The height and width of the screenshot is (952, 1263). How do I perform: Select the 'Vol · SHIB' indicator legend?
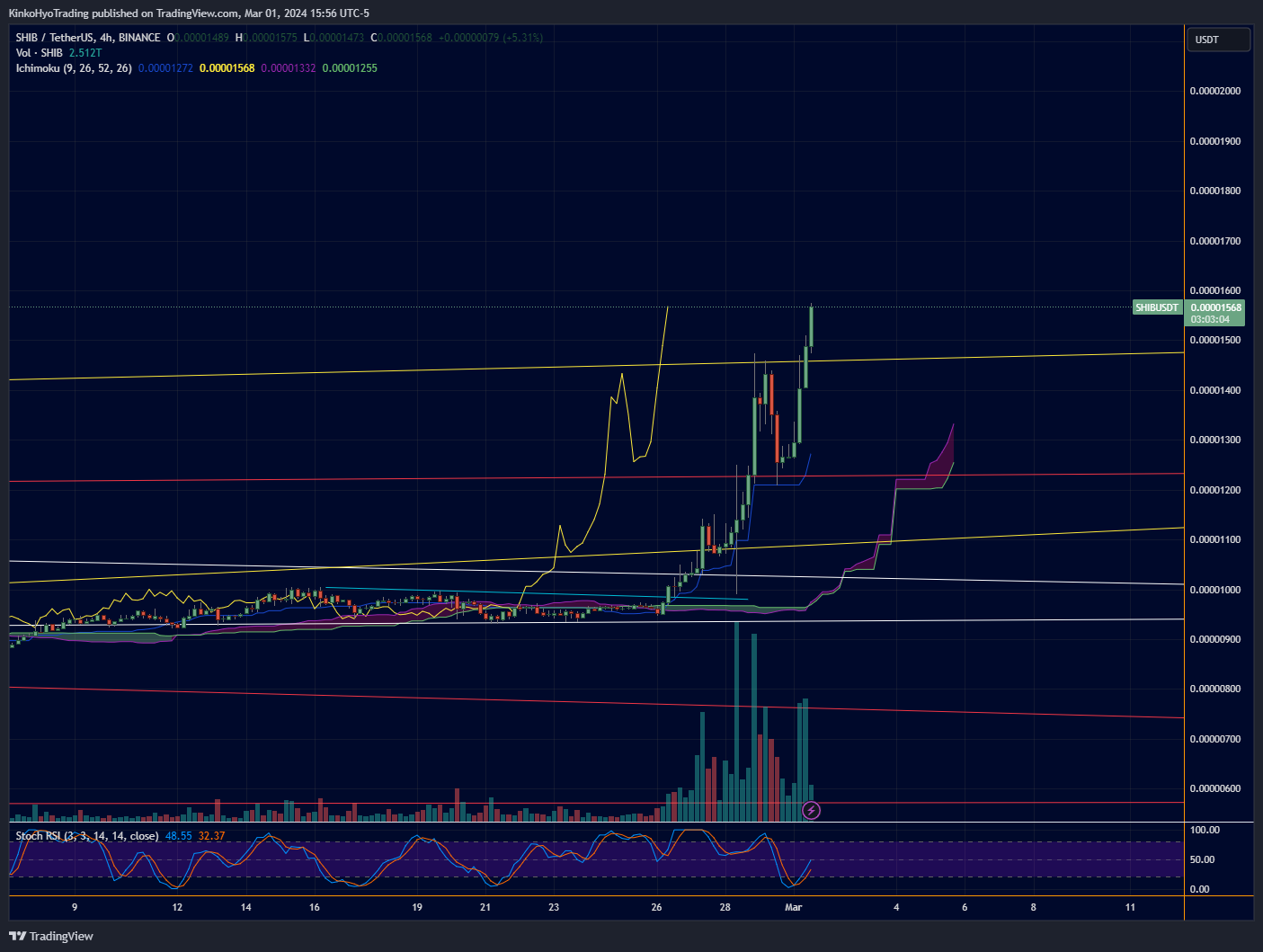(39, 53)
